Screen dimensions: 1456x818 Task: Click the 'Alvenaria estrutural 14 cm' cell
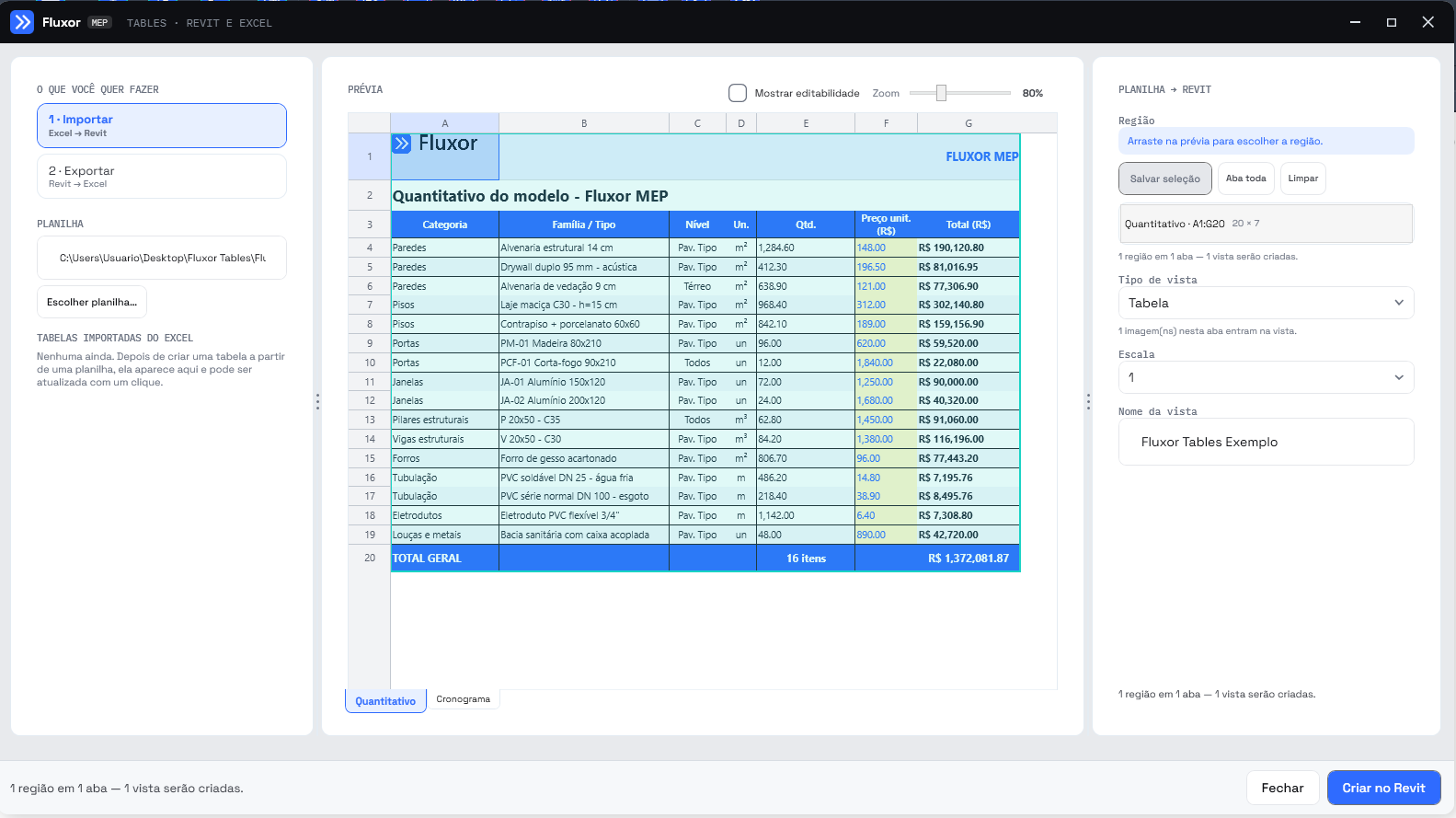[584, 248]
